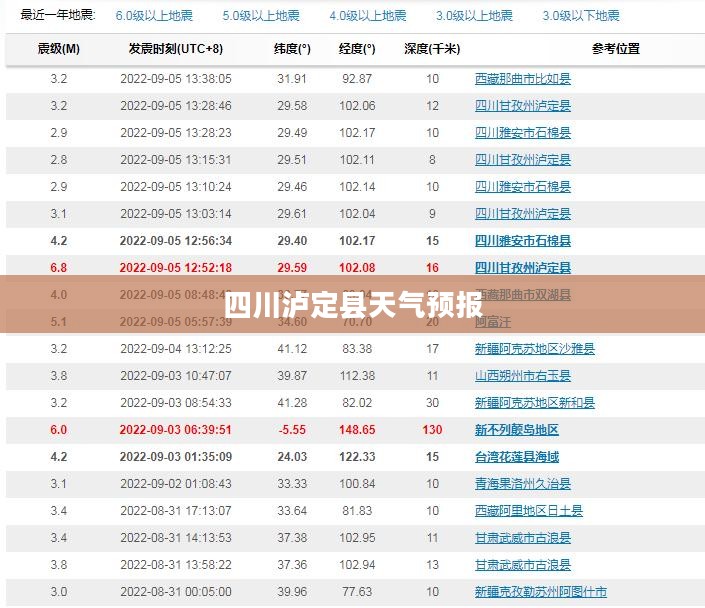Open 四川甘孜州泸定县 link for the 6.8 quake
705x608 pixels.
point(523,268)
